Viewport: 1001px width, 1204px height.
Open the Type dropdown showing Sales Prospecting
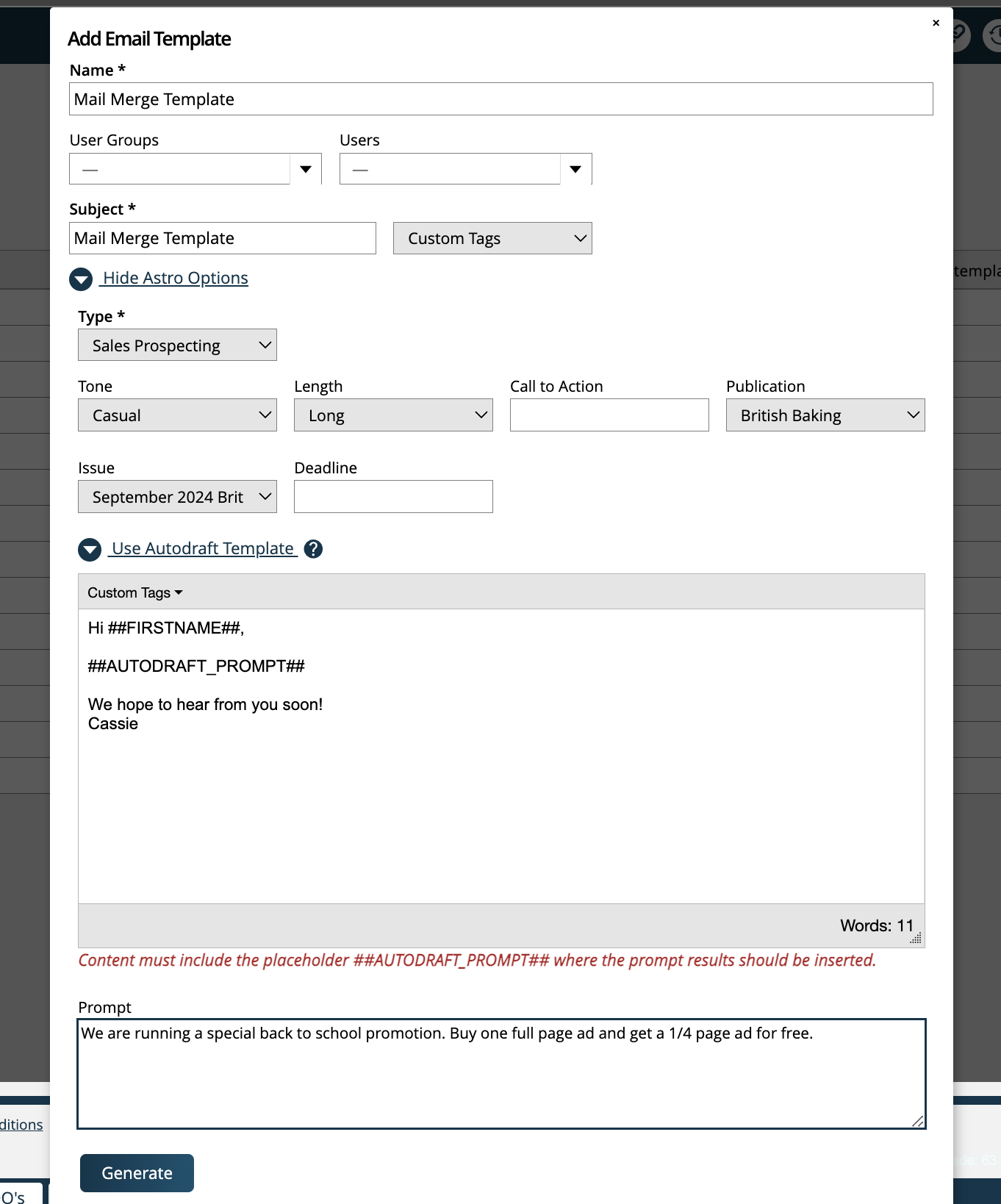pyautogui.click(x=177, y=345)
